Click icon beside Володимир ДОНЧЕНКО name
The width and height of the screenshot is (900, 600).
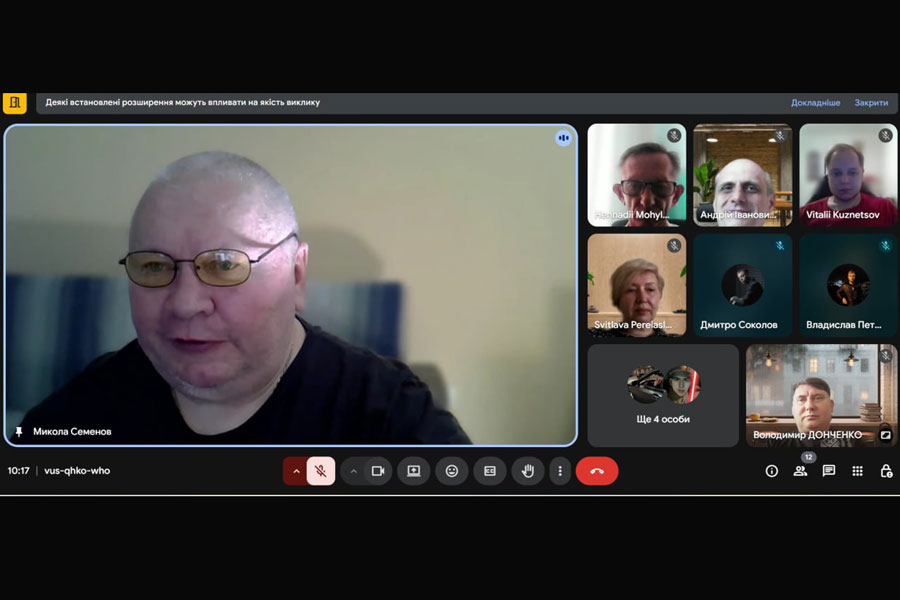[886, 435]
